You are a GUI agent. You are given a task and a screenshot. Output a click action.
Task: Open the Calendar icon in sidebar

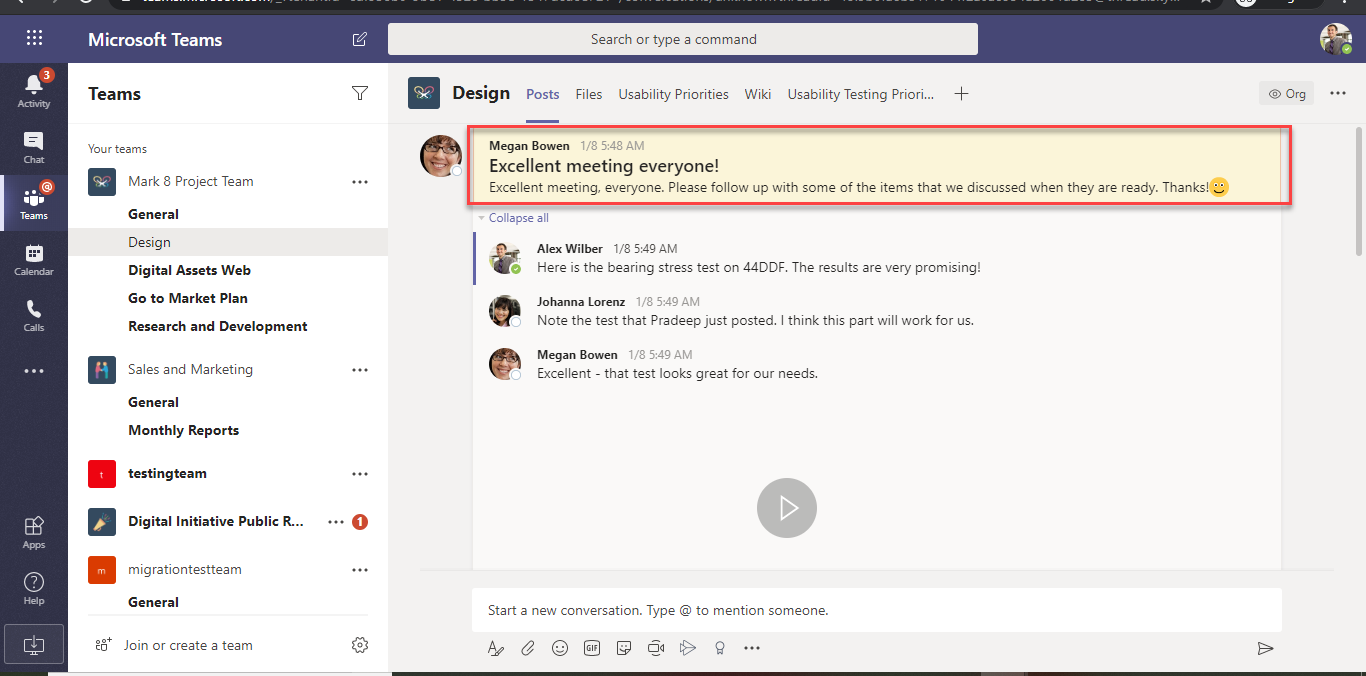click(x=34, y=260)
